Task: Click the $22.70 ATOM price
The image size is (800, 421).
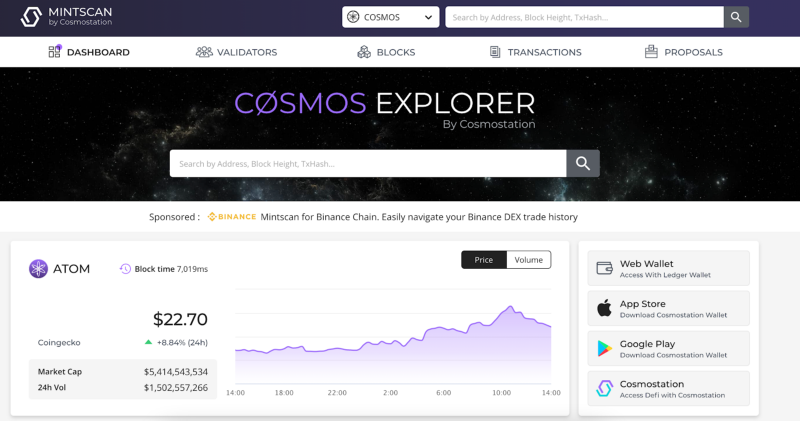Action: 180,319
